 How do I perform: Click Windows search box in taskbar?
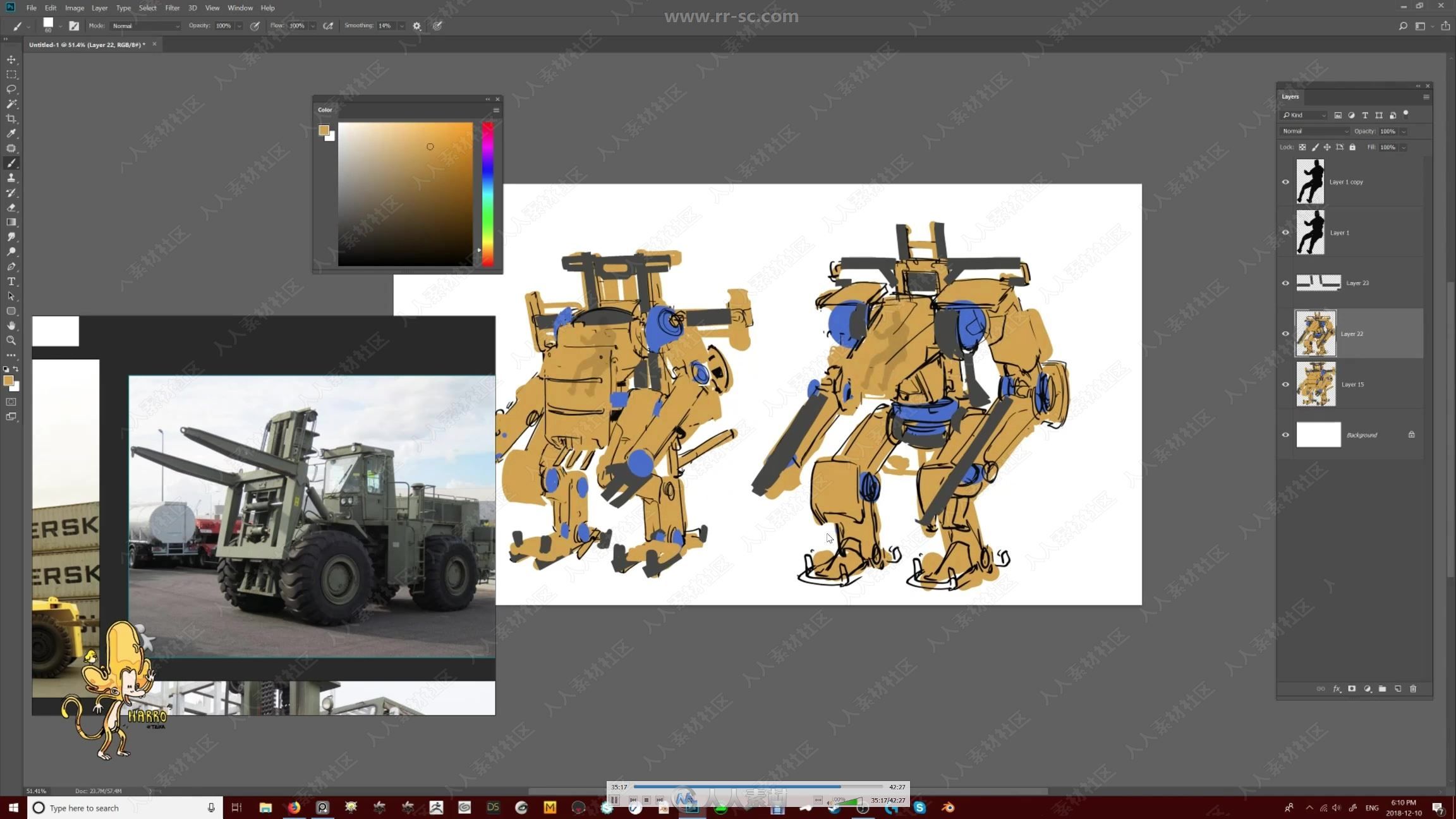point(125,808)
